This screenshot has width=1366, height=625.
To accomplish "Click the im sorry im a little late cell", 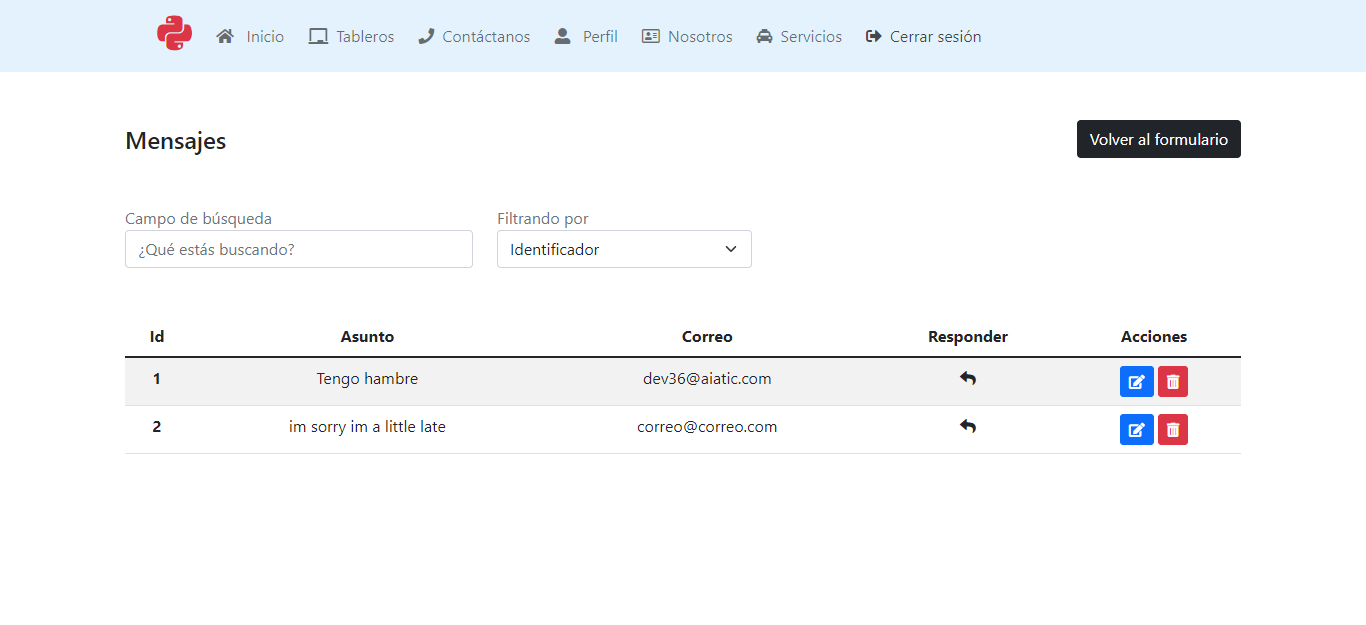I will (x=367, y=427).
